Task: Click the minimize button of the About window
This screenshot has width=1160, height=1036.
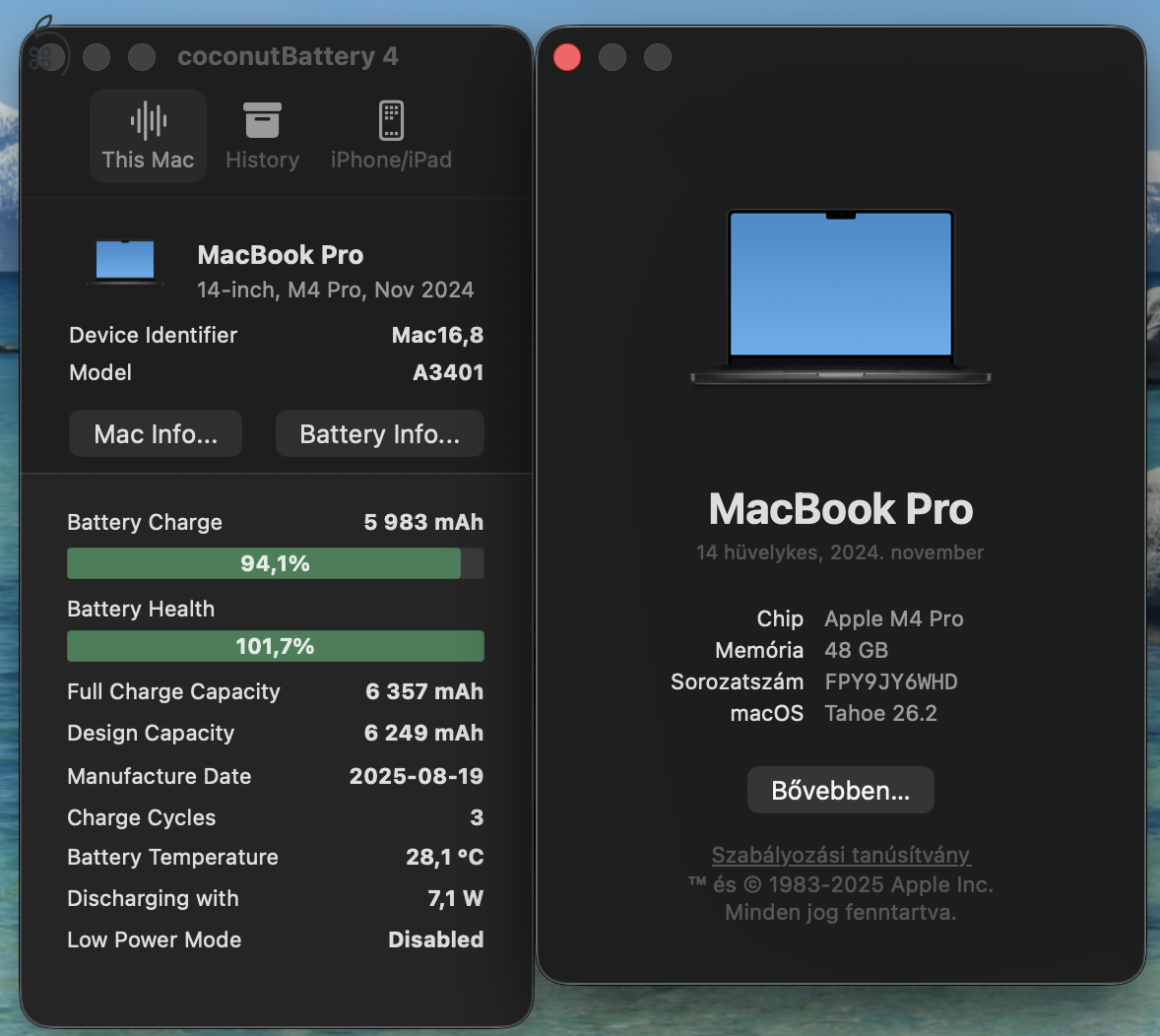Action: [x=612, y=57]
